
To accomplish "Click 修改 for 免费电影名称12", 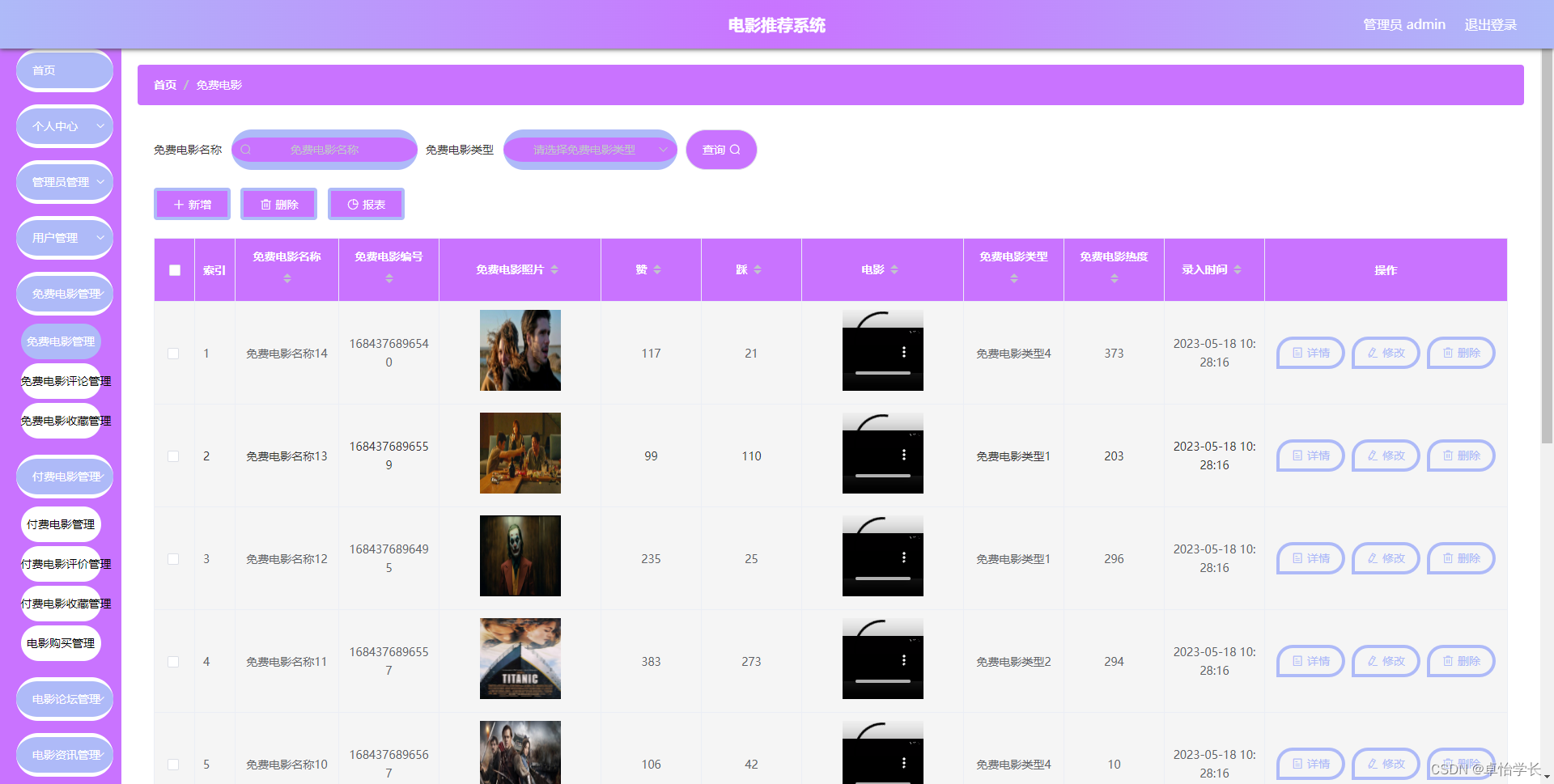I will click(x=1386, y=558).
